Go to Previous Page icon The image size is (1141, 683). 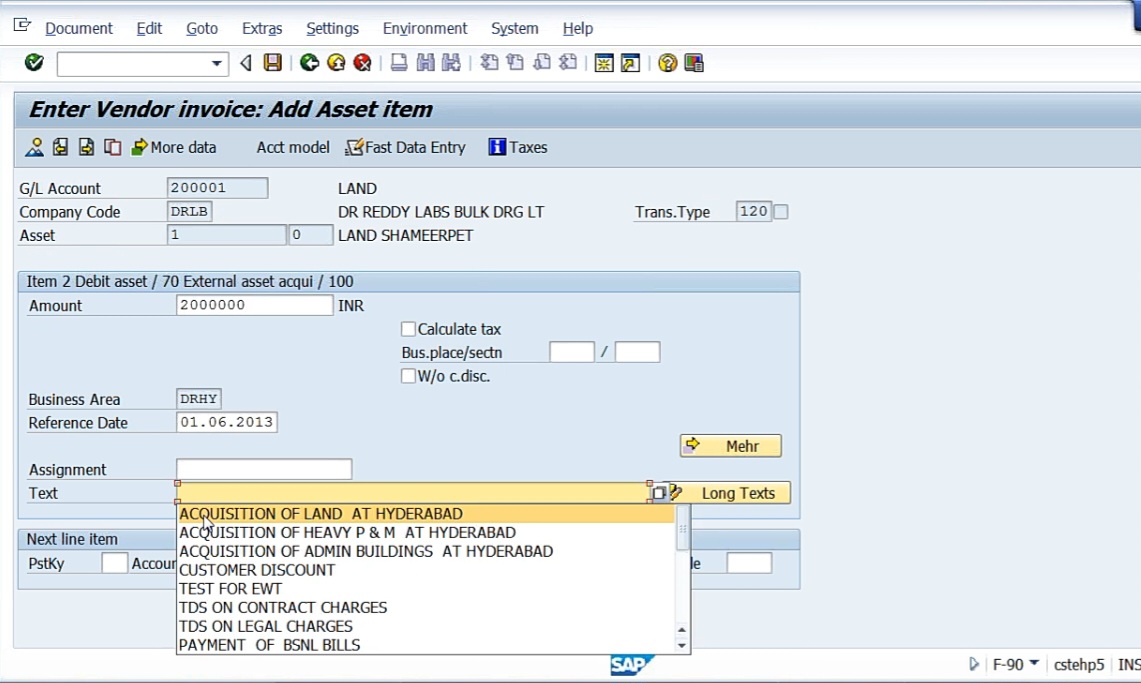point(515,63)
